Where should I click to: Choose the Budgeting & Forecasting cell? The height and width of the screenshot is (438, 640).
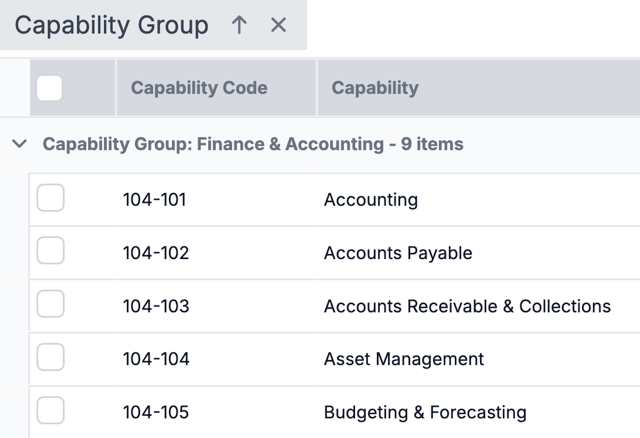click(425, 412)
